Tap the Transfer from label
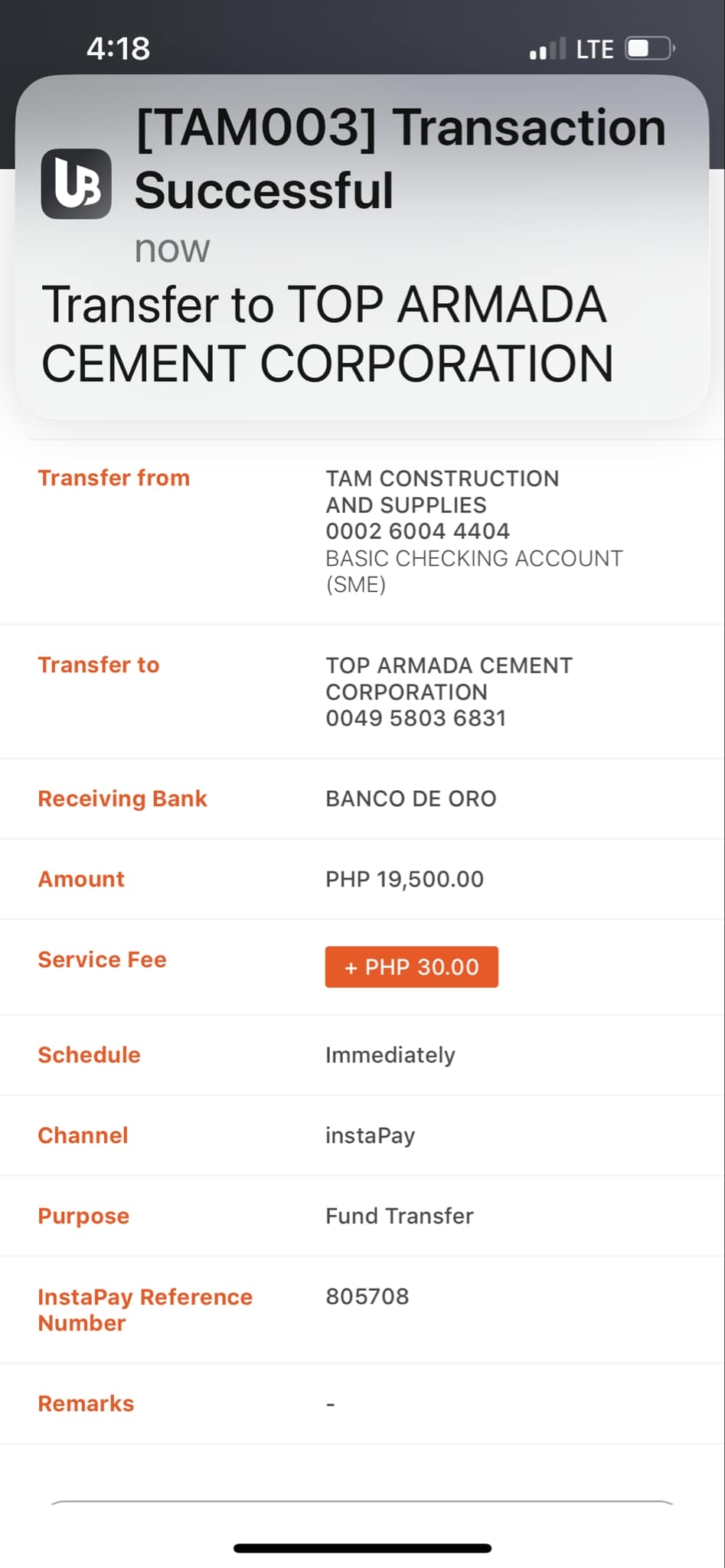The image size is (725, 1568). tap(114, 478)
